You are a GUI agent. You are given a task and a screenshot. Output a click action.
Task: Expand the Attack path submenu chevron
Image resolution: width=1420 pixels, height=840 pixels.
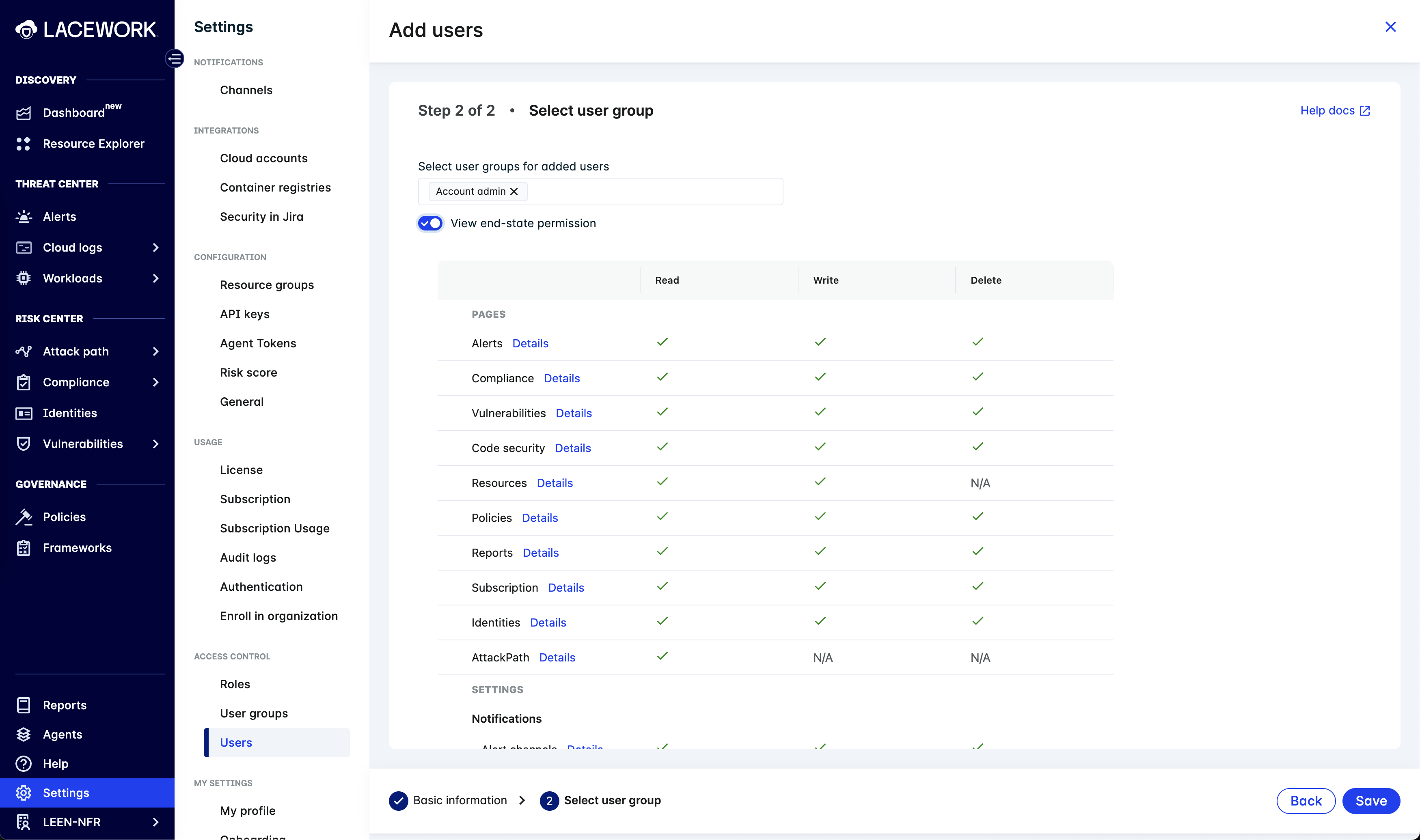[155, 351]
